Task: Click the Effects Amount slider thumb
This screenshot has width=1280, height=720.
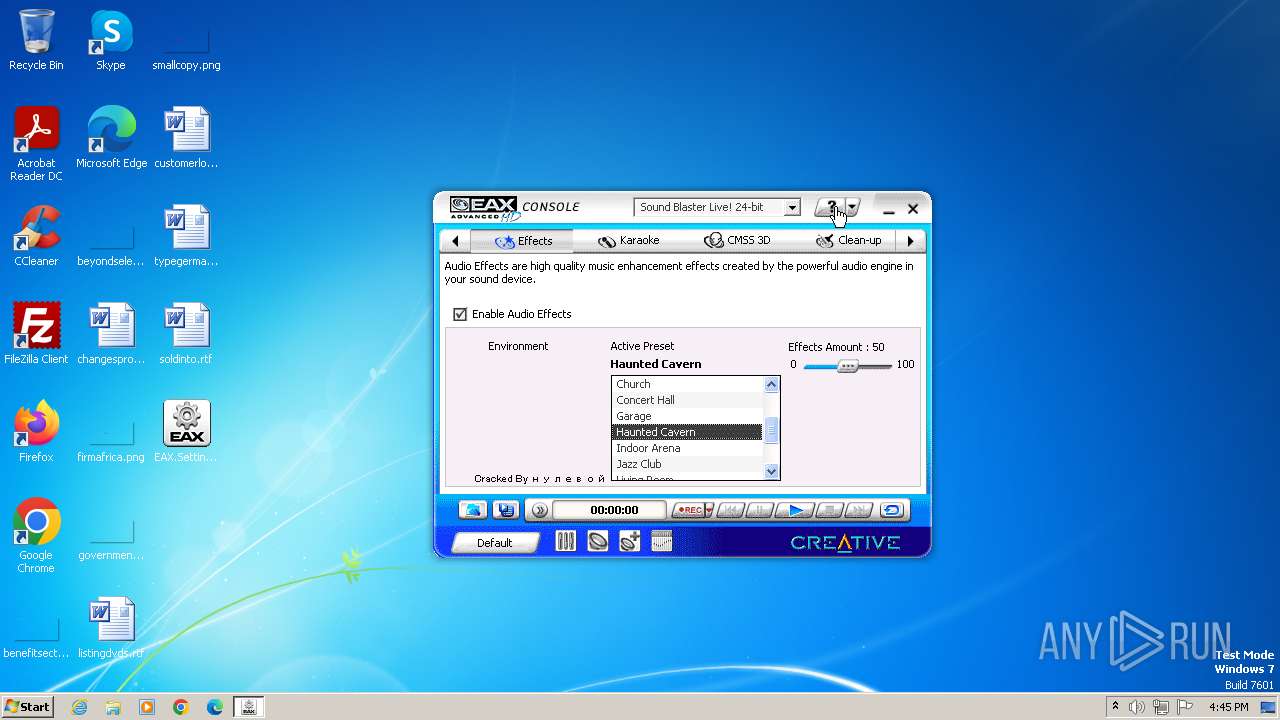Action: pyautogui.click(x=848, y=366)
